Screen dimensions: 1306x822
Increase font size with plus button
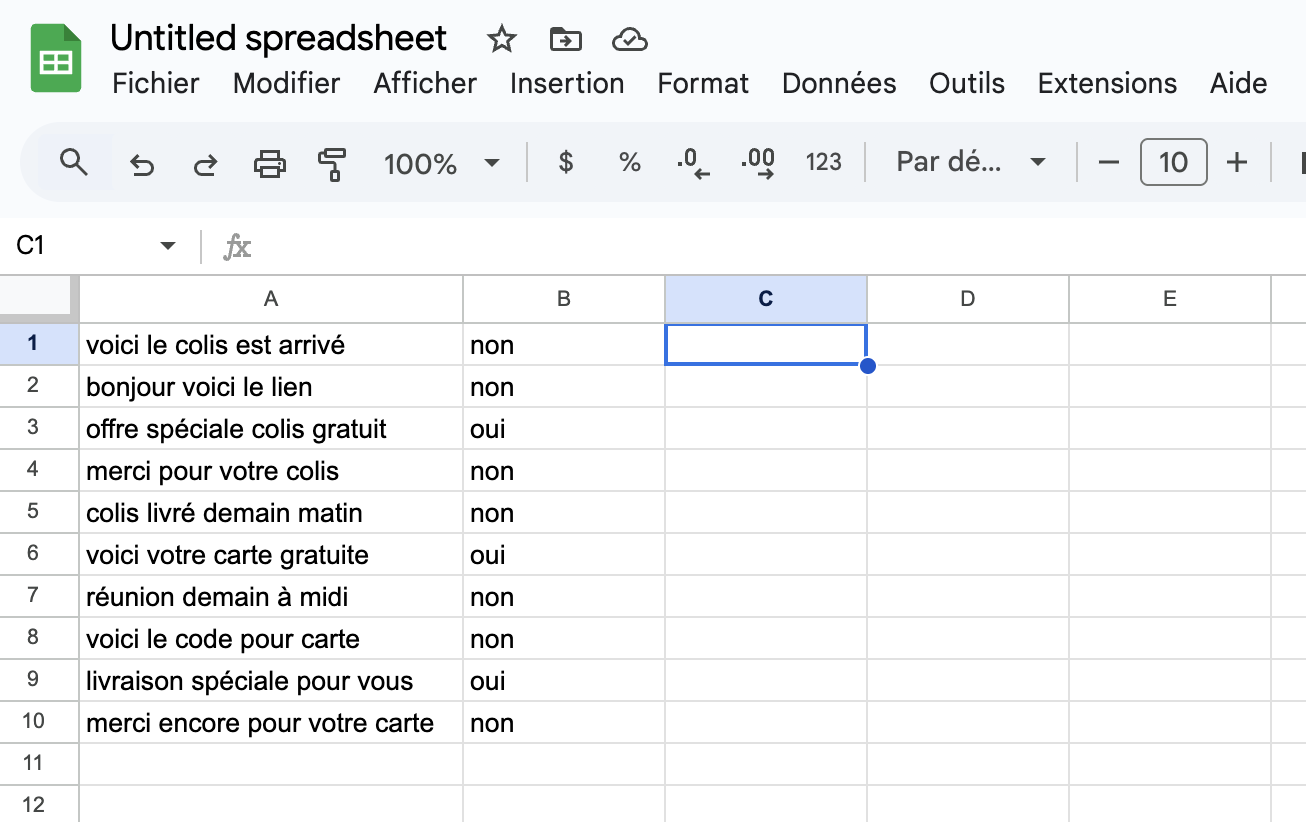(x=1237, y=162)
